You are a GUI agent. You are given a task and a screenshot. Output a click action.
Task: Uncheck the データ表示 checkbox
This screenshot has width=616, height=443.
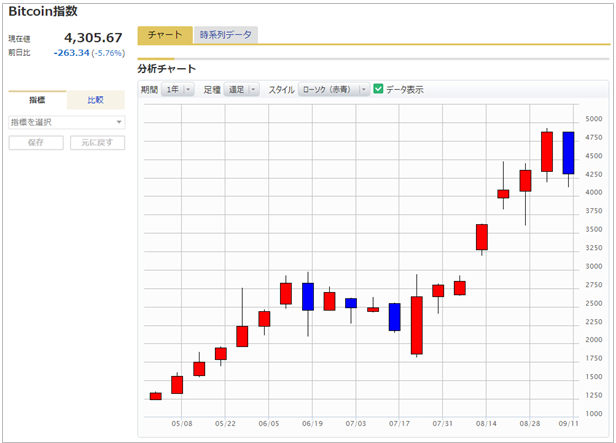378,89
